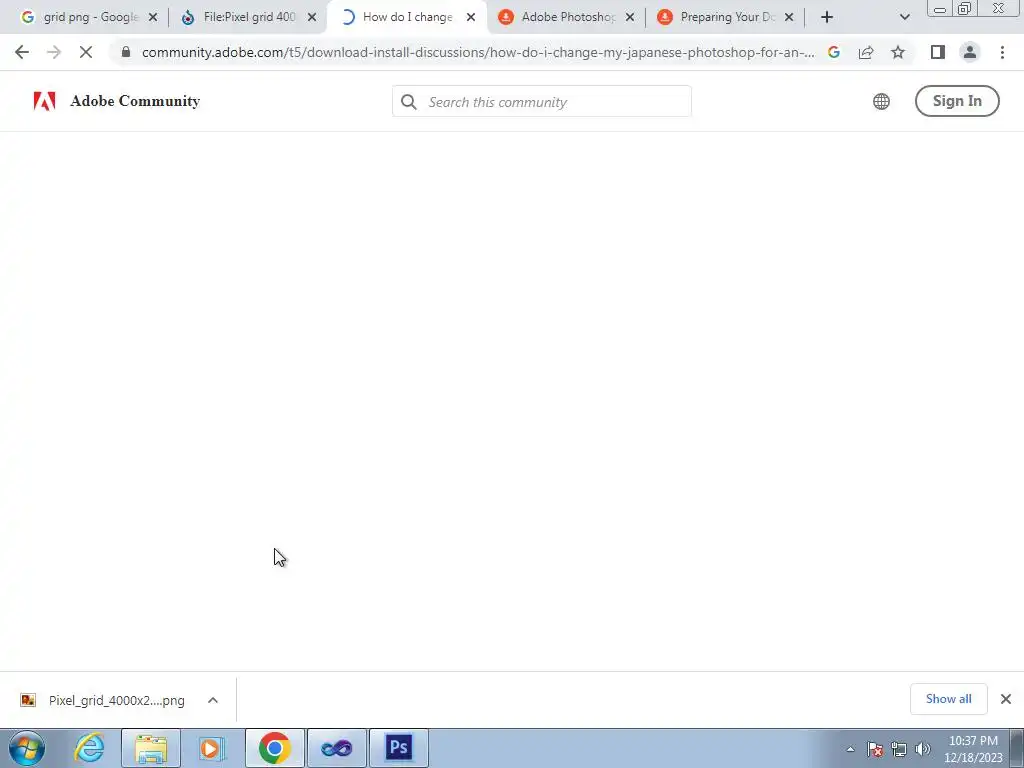1024x768 pixels.
Task: Click the infinity loop taskbar app
Action: click(x=337, y=748)
